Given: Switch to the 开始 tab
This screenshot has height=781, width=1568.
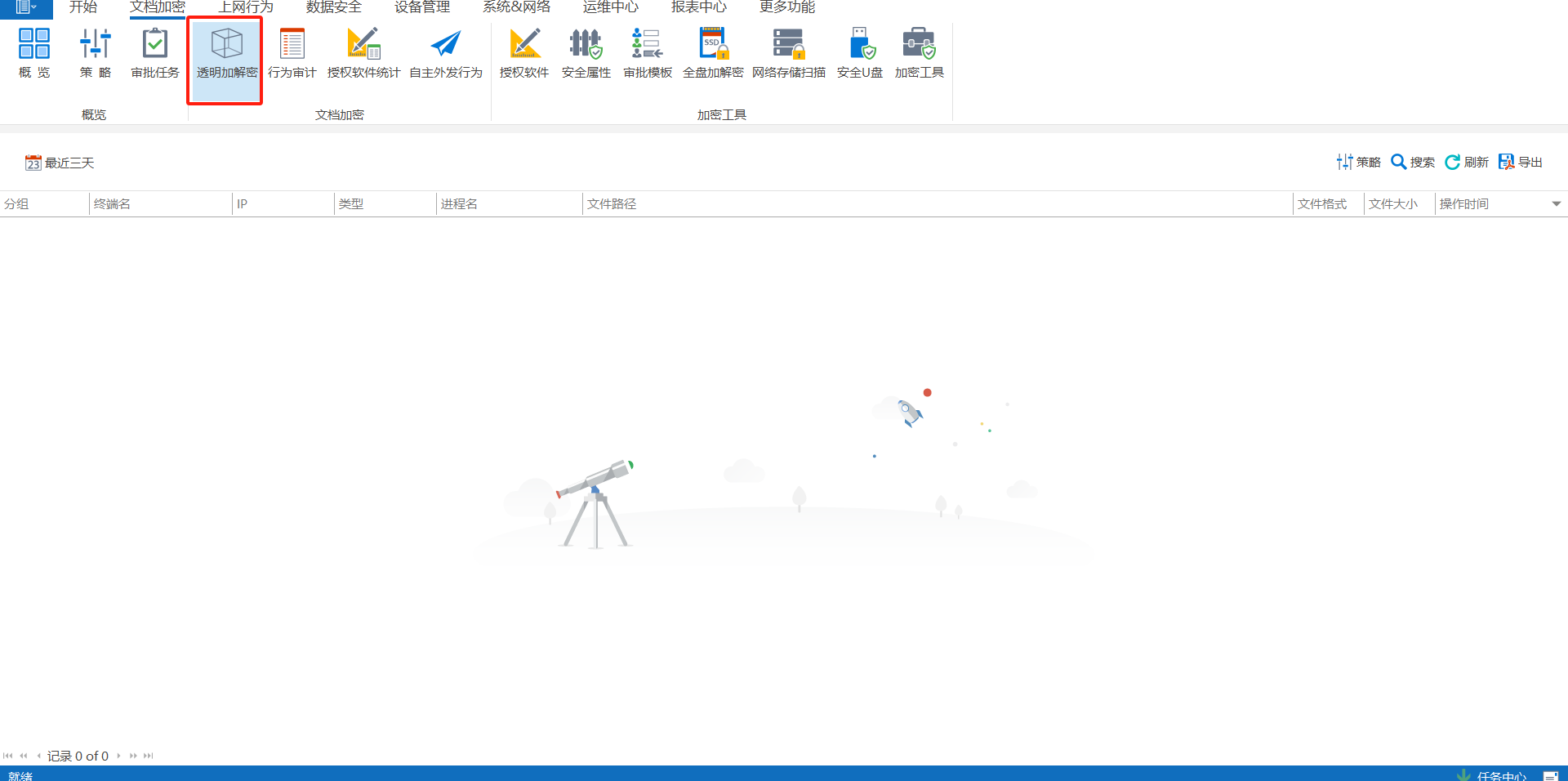Looking at the screenshot, I should [83, 7].
